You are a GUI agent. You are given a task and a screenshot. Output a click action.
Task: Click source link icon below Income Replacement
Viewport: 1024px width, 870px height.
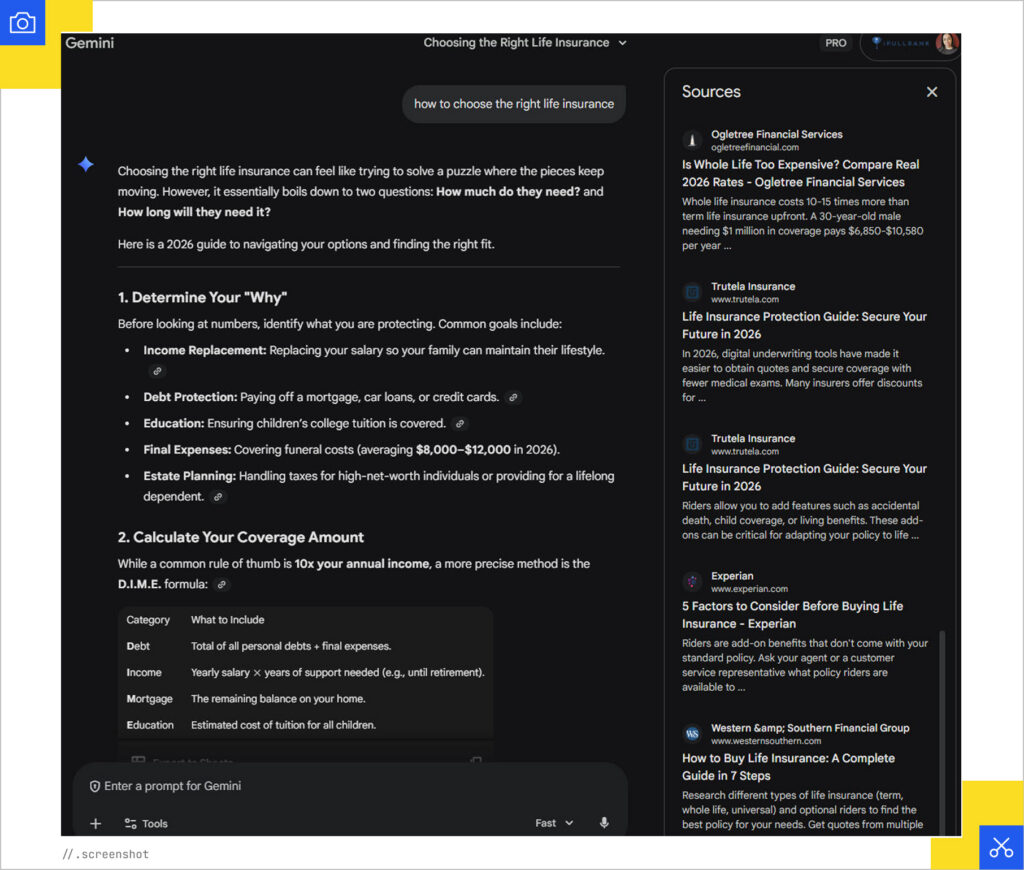click(x=156, y=371)
